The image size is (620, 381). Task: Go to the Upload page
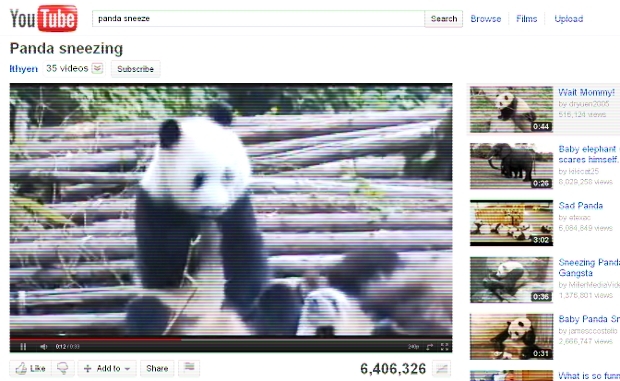[x=569, y=19]
